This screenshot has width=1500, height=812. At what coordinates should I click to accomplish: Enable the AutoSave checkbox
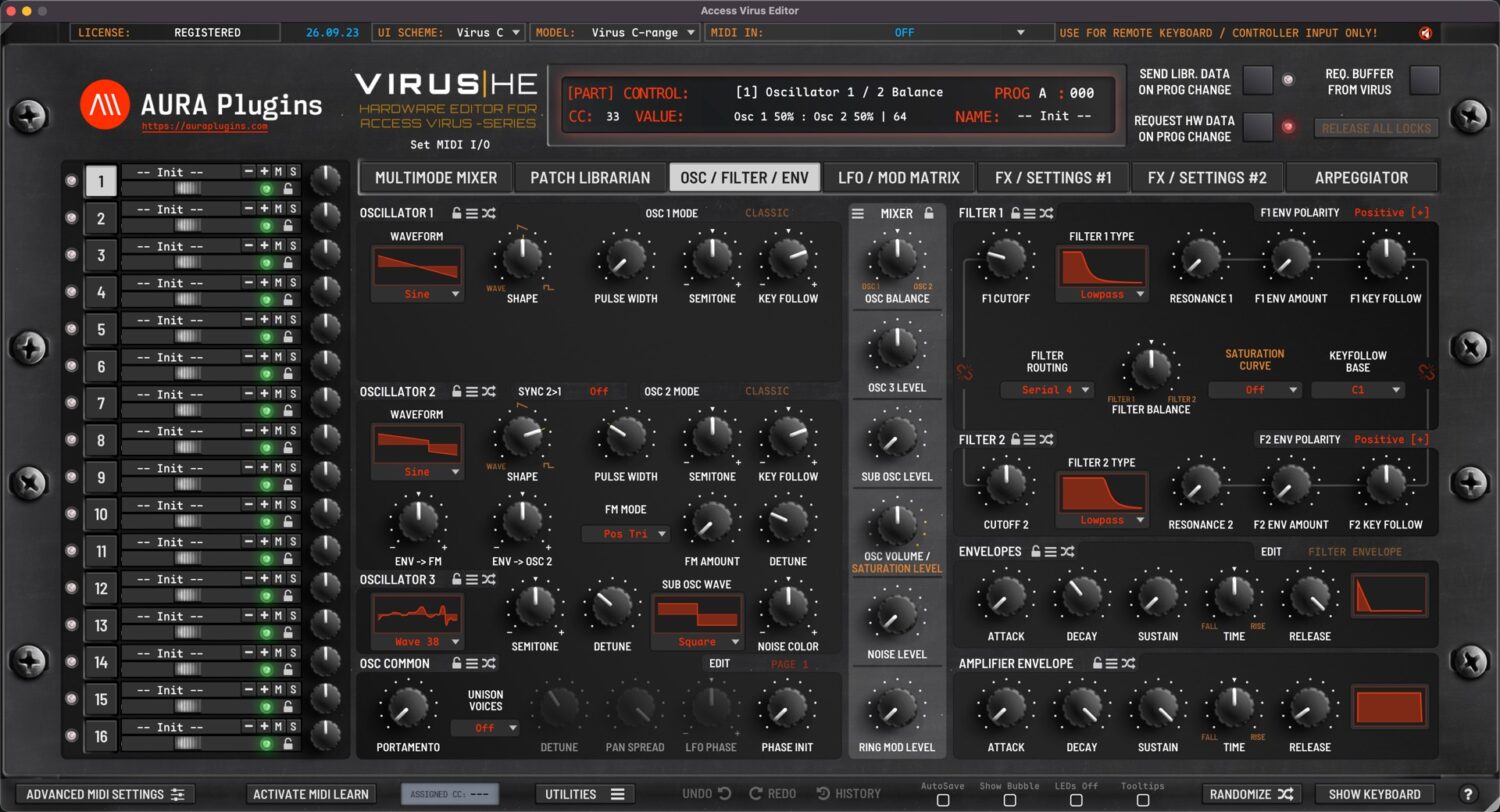coord(943,800)
